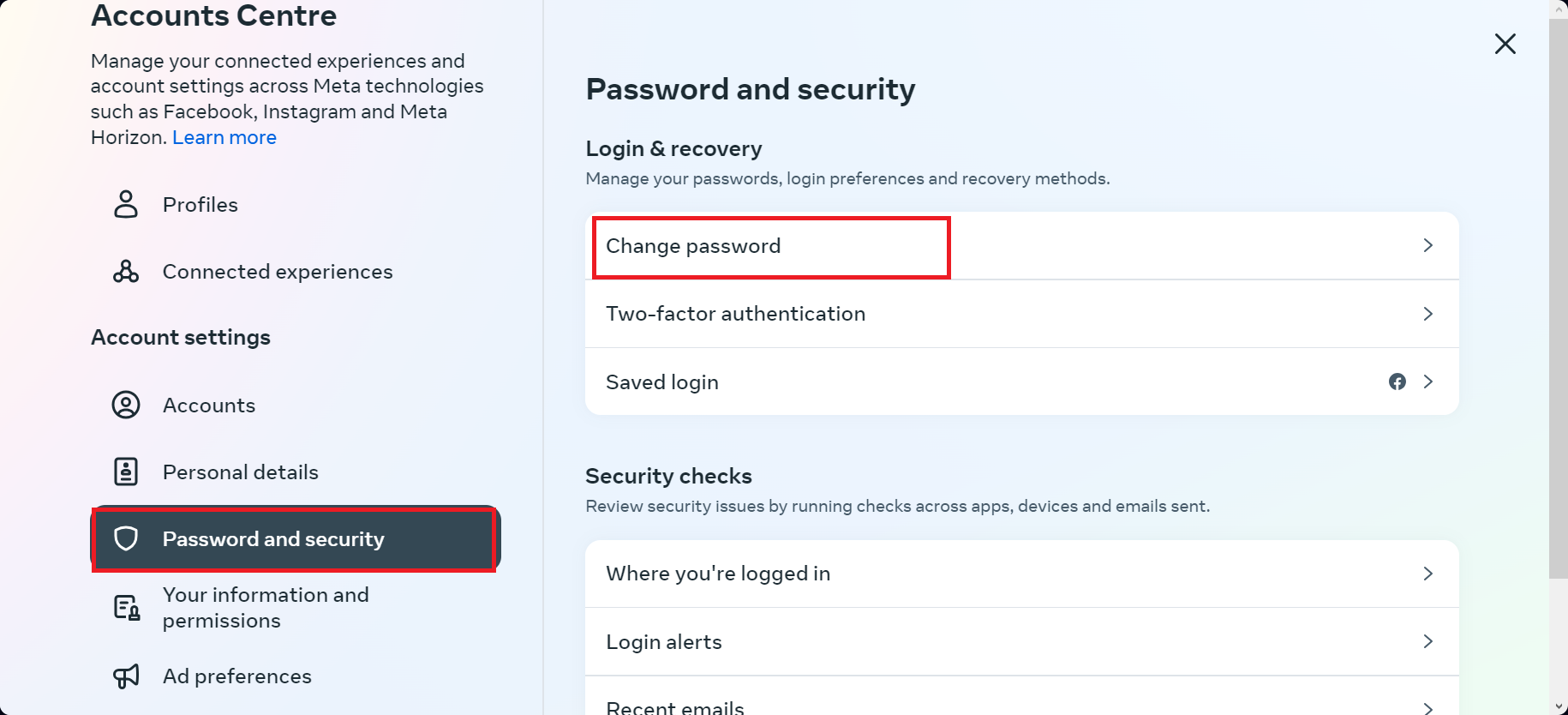Close the Accounts Centre dialog
The image size is (1568, 715).
click(x=1505, y=44)
